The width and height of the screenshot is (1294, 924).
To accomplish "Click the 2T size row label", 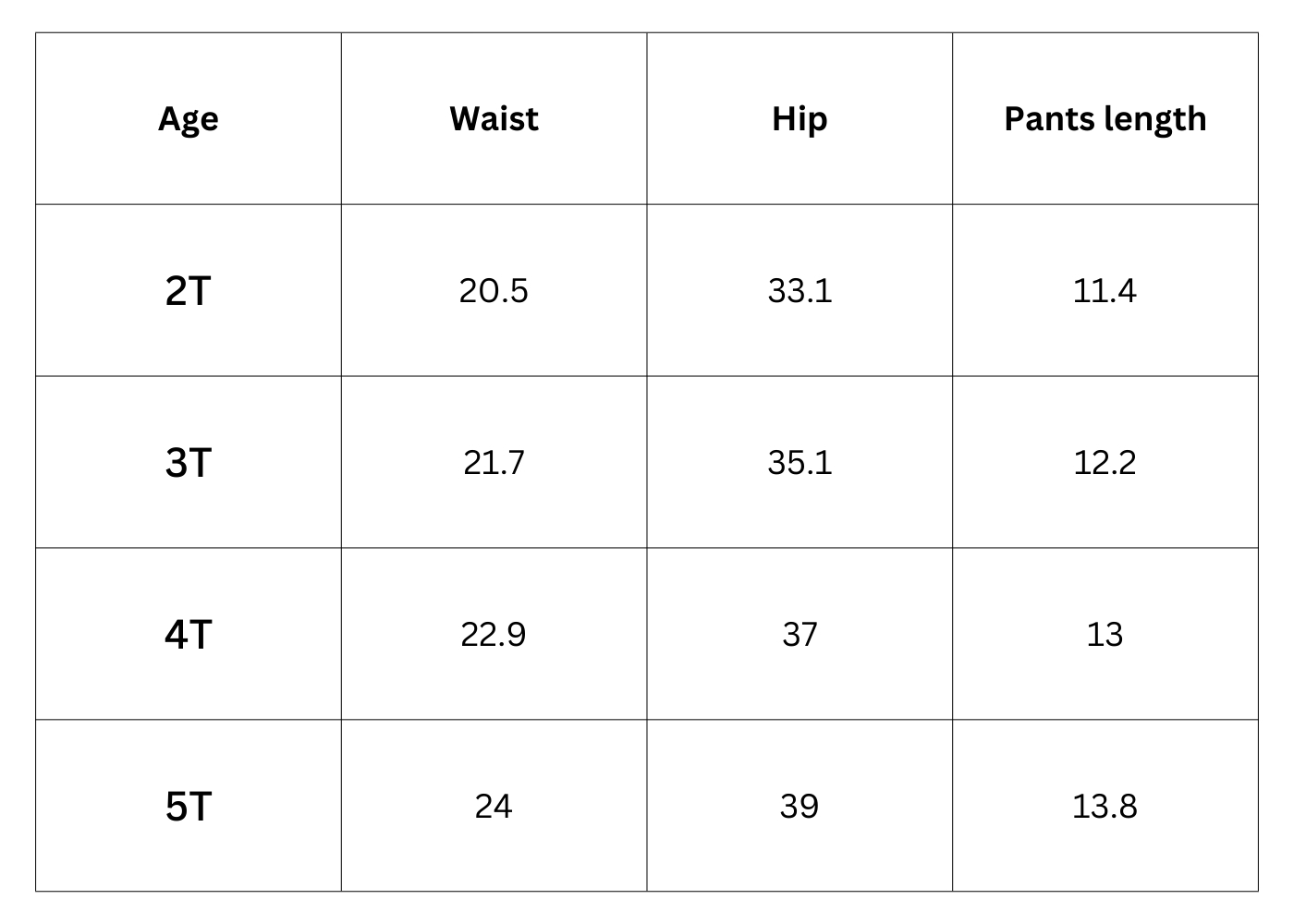I will [x=189, y=291].
